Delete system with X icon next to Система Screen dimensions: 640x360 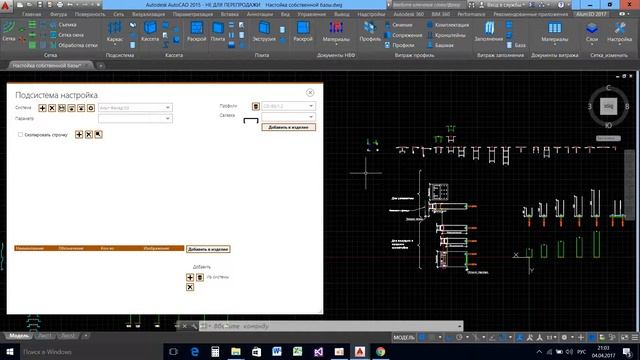52,108
